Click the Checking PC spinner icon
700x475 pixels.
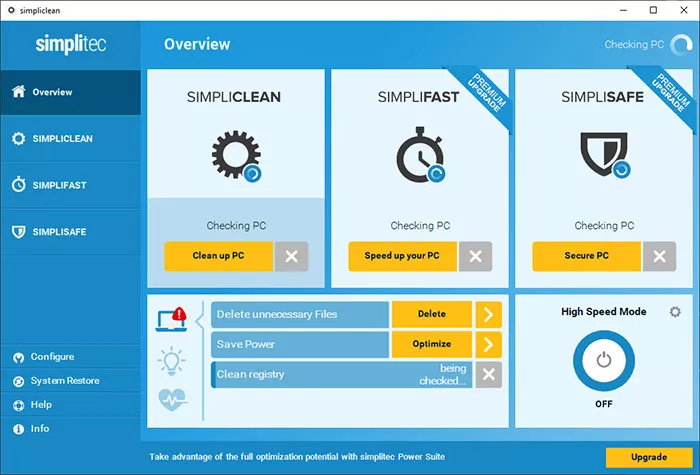[682, 45]
